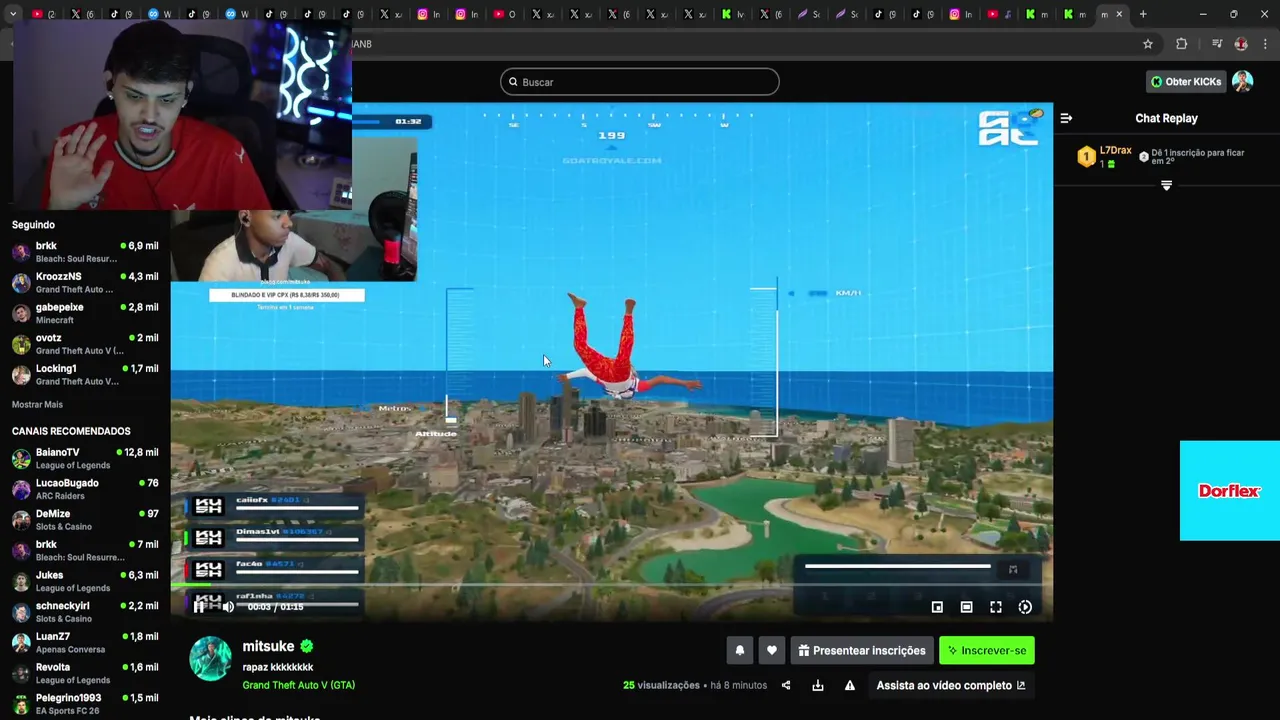The height and width of the screenshot is (720, 1280).
Task: Click the ovotz channel avatar in the sidebar
Action: point(21,345)
